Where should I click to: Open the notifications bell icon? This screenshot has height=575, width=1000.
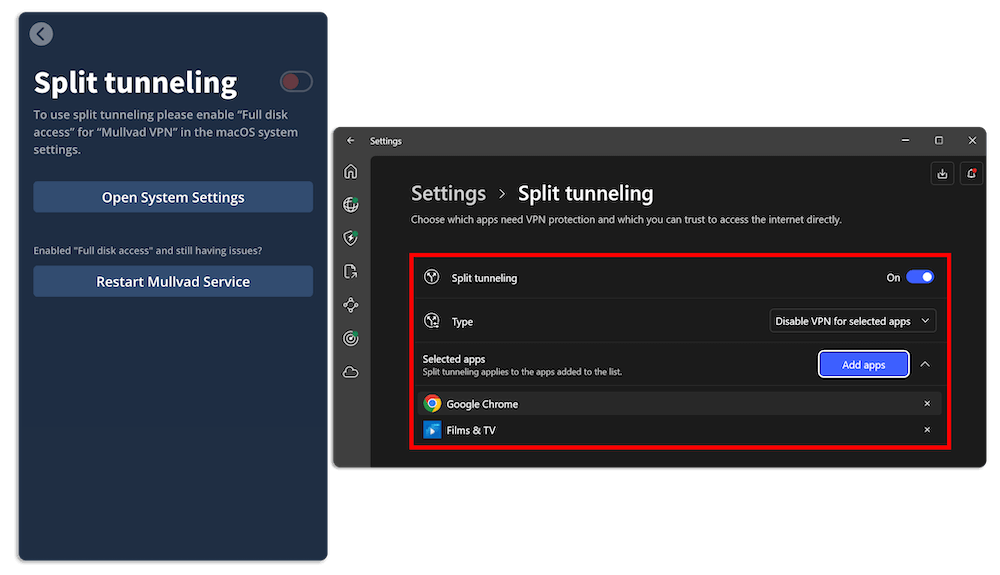point(971,173)
